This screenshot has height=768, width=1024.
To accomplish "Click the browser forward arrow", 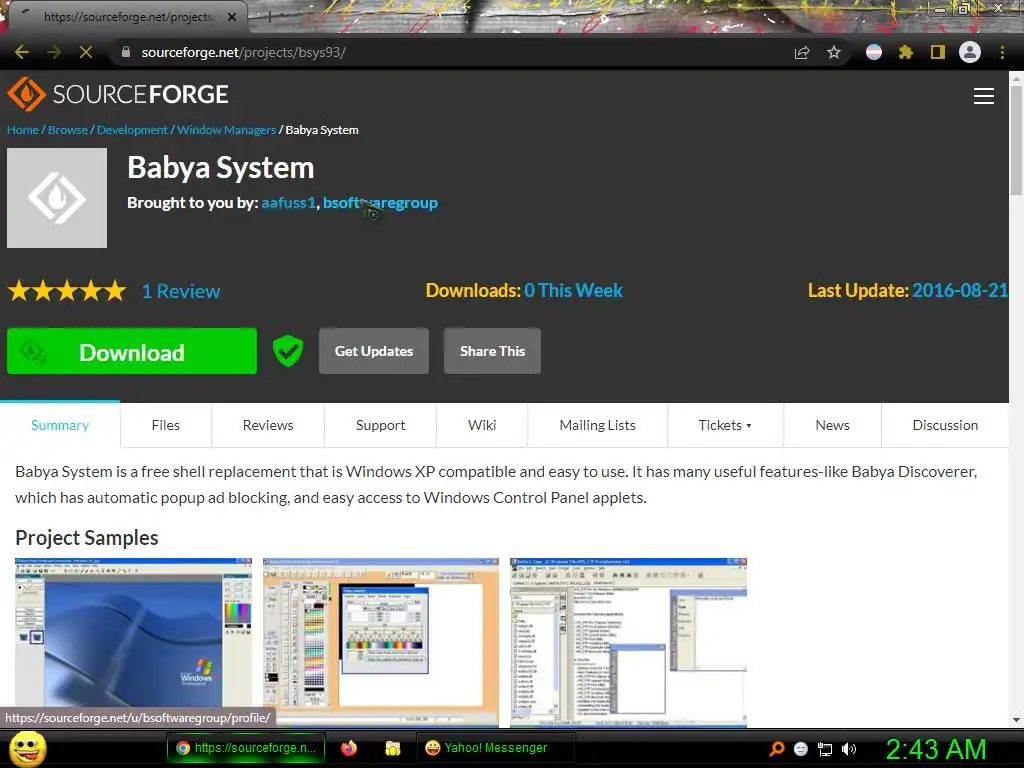I will tap(54, 52).
